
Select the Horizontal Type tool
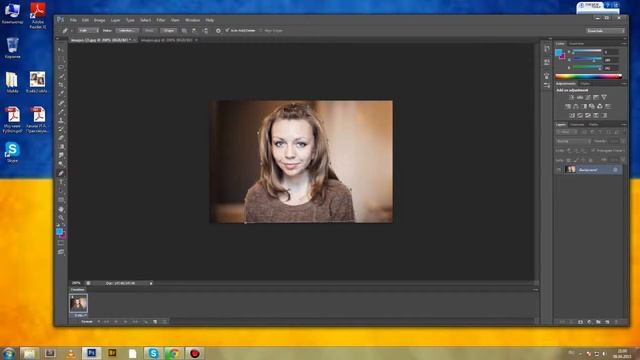click(x=61, y=182)
